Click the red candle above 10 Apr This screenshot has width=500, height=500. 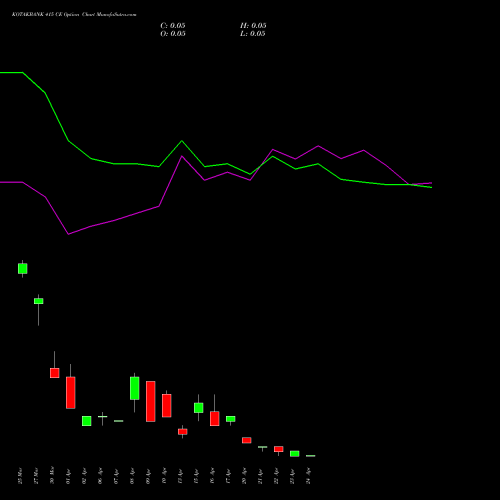(167, 406)
